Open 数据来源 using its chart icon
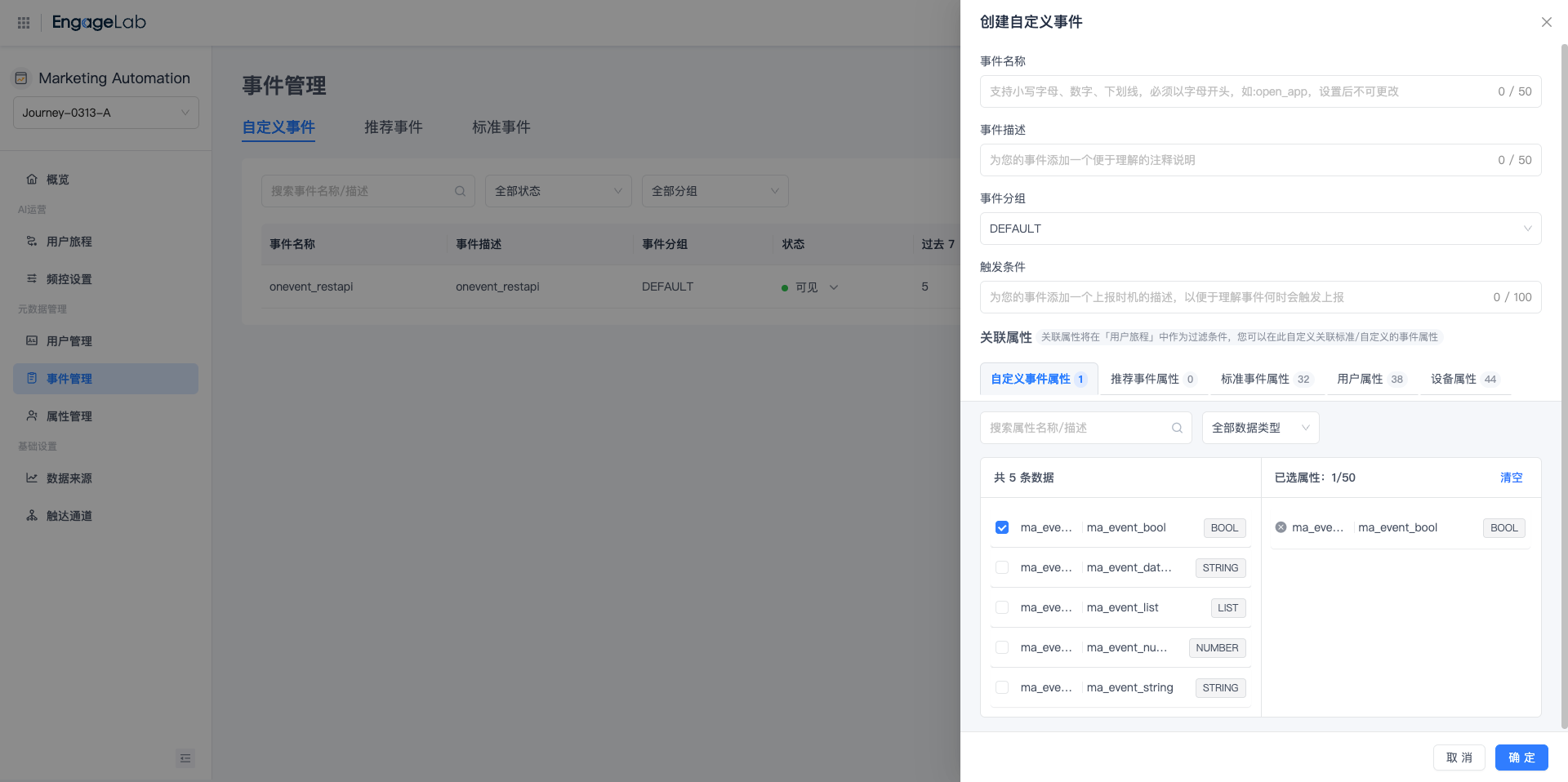Viewport: 1568px width, 782px height. pos(31,478)
